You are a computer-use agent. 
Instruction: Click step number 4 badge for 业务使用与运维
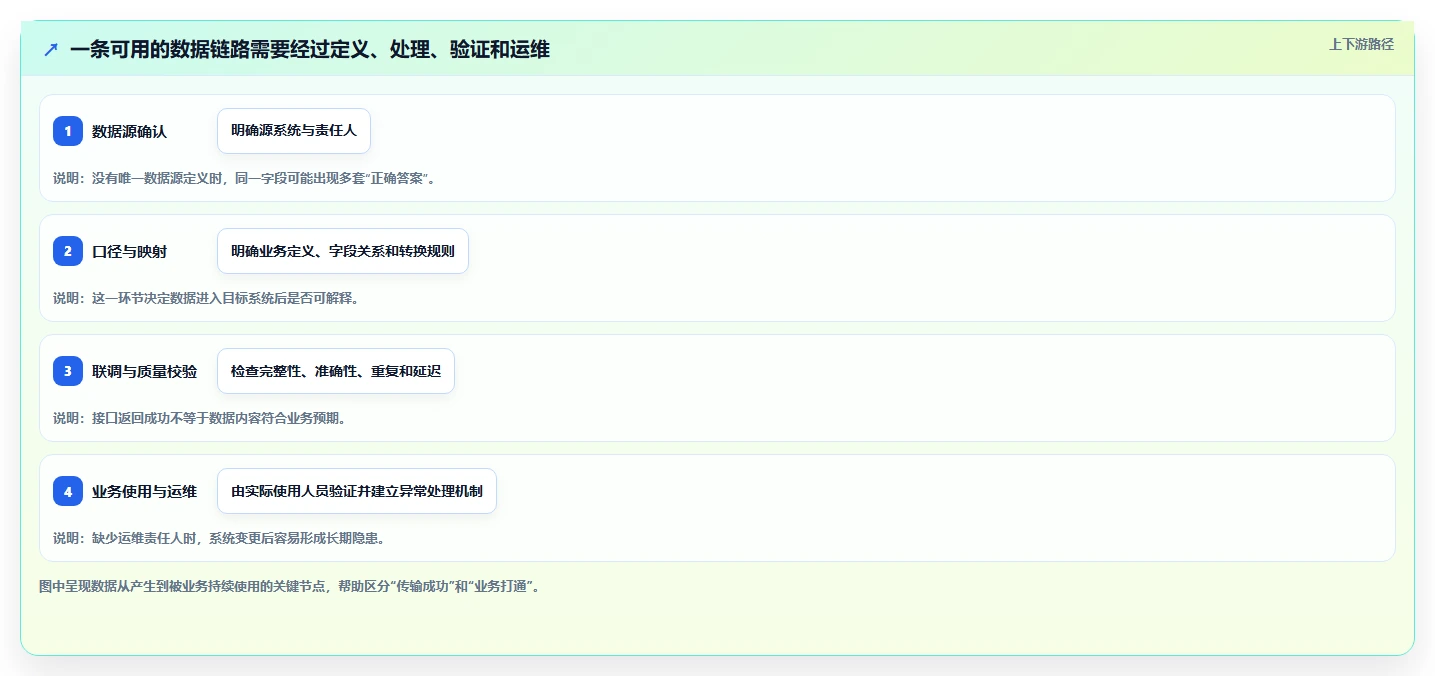click(x=68, y=491)
